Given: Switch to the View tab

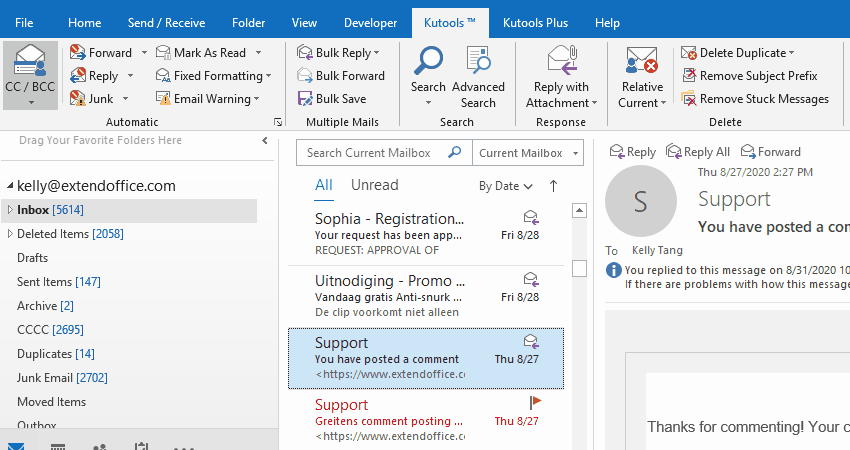Looking at the screenshot, I should point(304,23).
